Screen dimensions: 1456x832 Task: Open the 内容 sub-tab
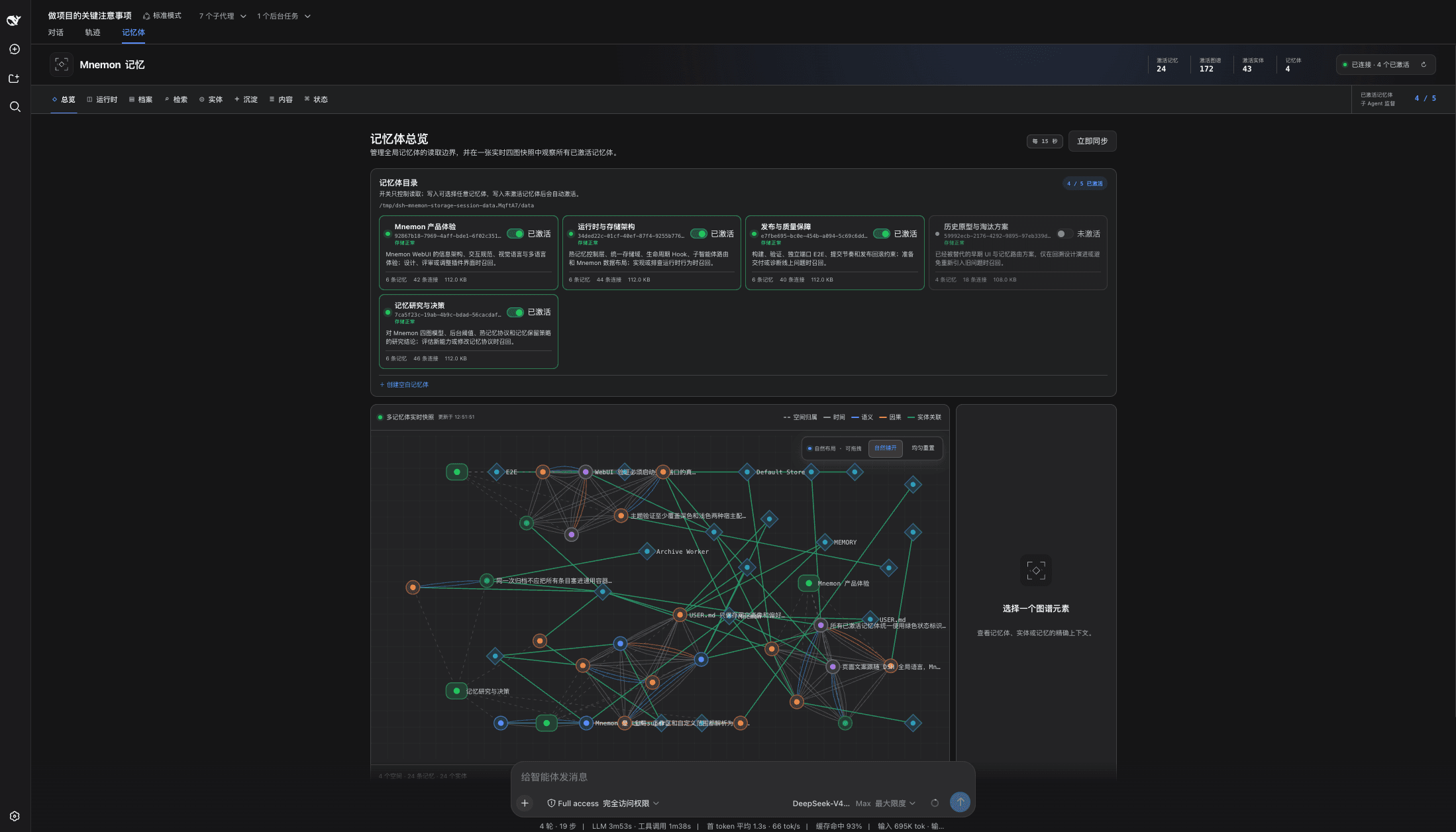coord(281,99)
